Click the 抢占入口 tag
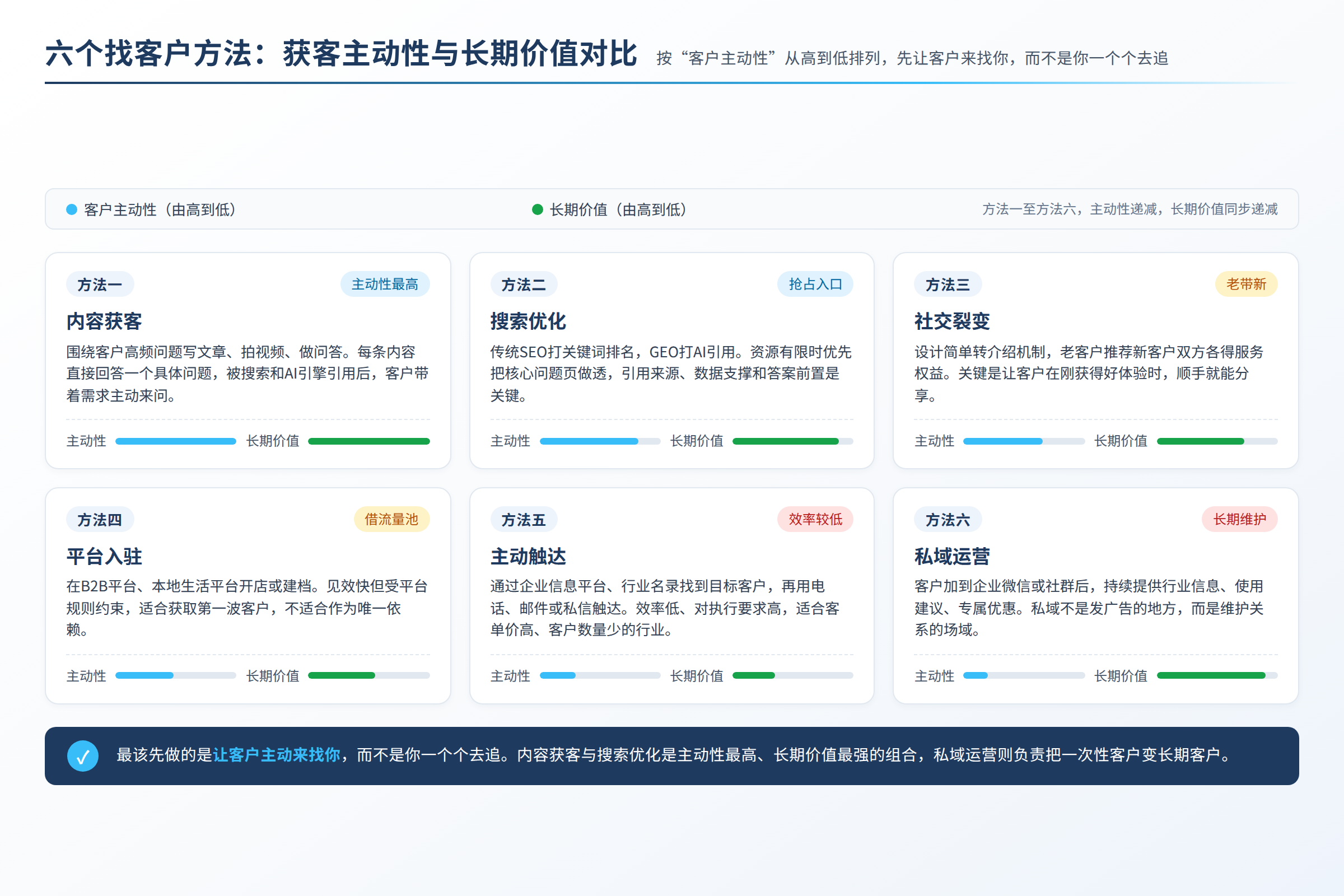The image size is (1344, 896). (x=815, y=284)
